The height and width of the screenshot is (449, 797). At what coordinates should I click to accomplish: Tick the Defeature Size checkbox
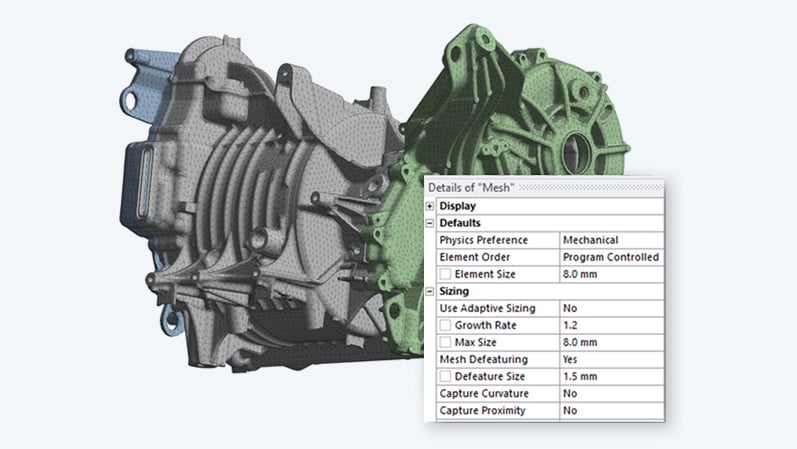point(445,376)
